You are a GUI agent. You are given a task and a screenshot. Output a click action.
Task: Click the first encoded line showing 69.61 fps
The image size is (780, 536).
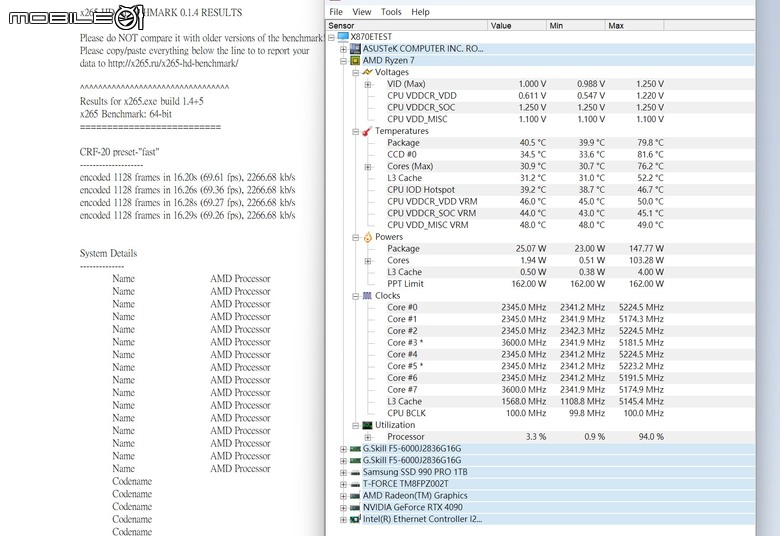point(188,178)
